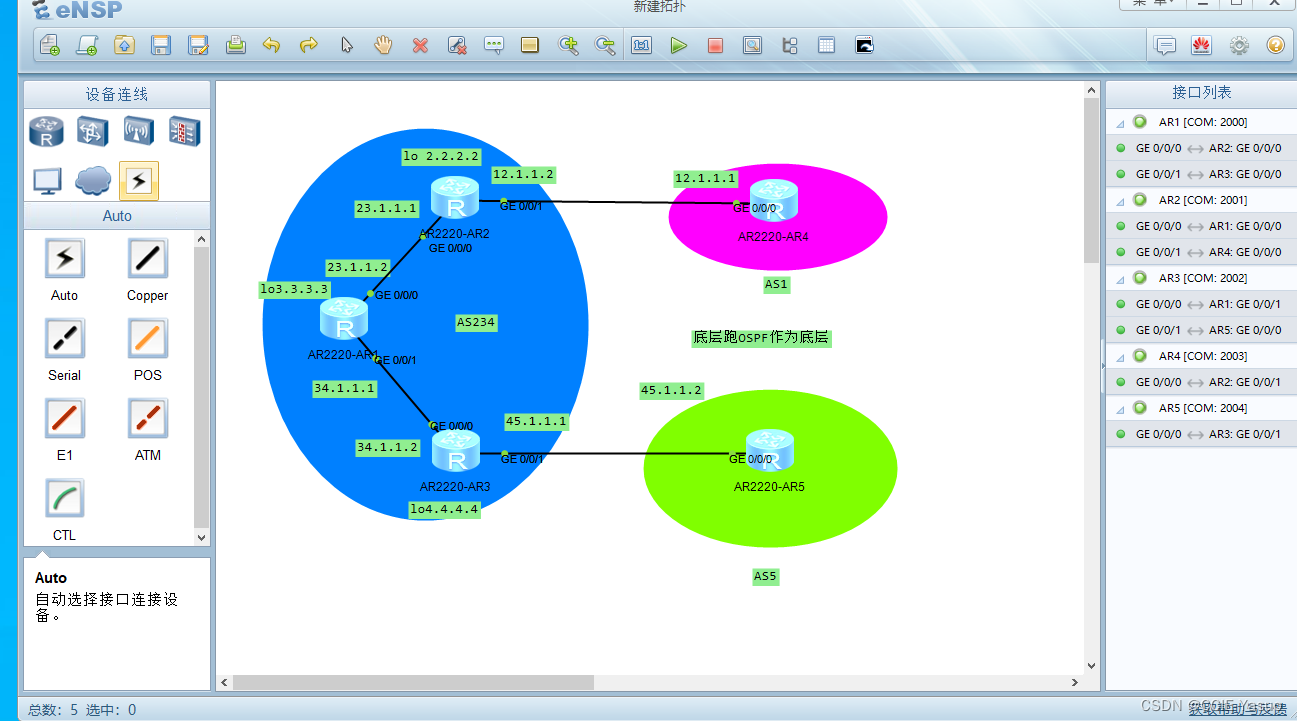Viewport: 1297px width, 721px height.
Task: Click the delete all connections icon
Action: tap(457, 45)
